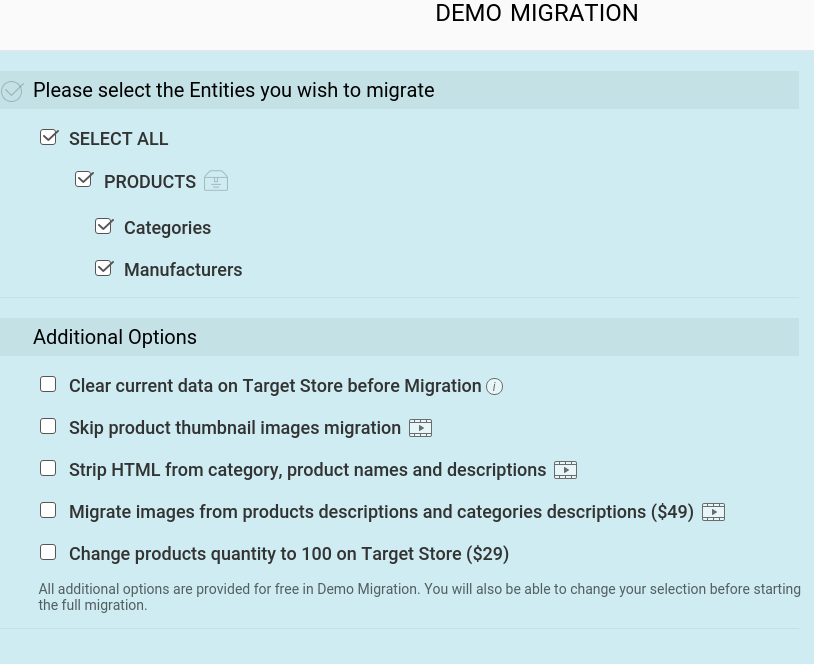Check Skip product thumbnail images migration
814x667 pixels.
[48, 426]
